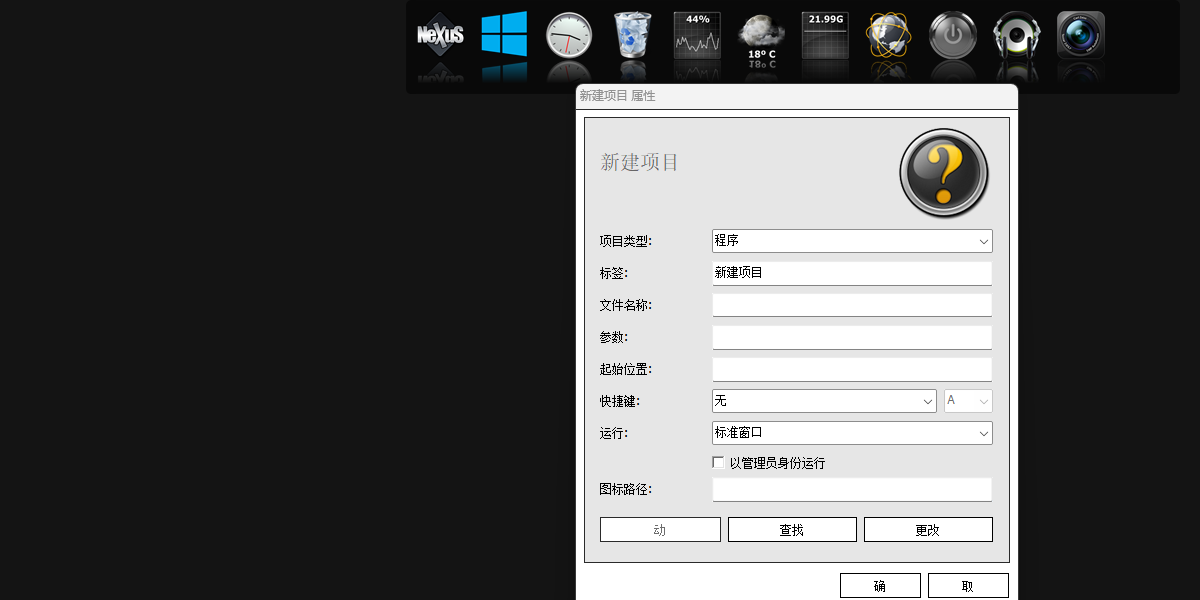Click the 文件名称 input field
This screenshot has width=1200, height=600.
[852, 305]
